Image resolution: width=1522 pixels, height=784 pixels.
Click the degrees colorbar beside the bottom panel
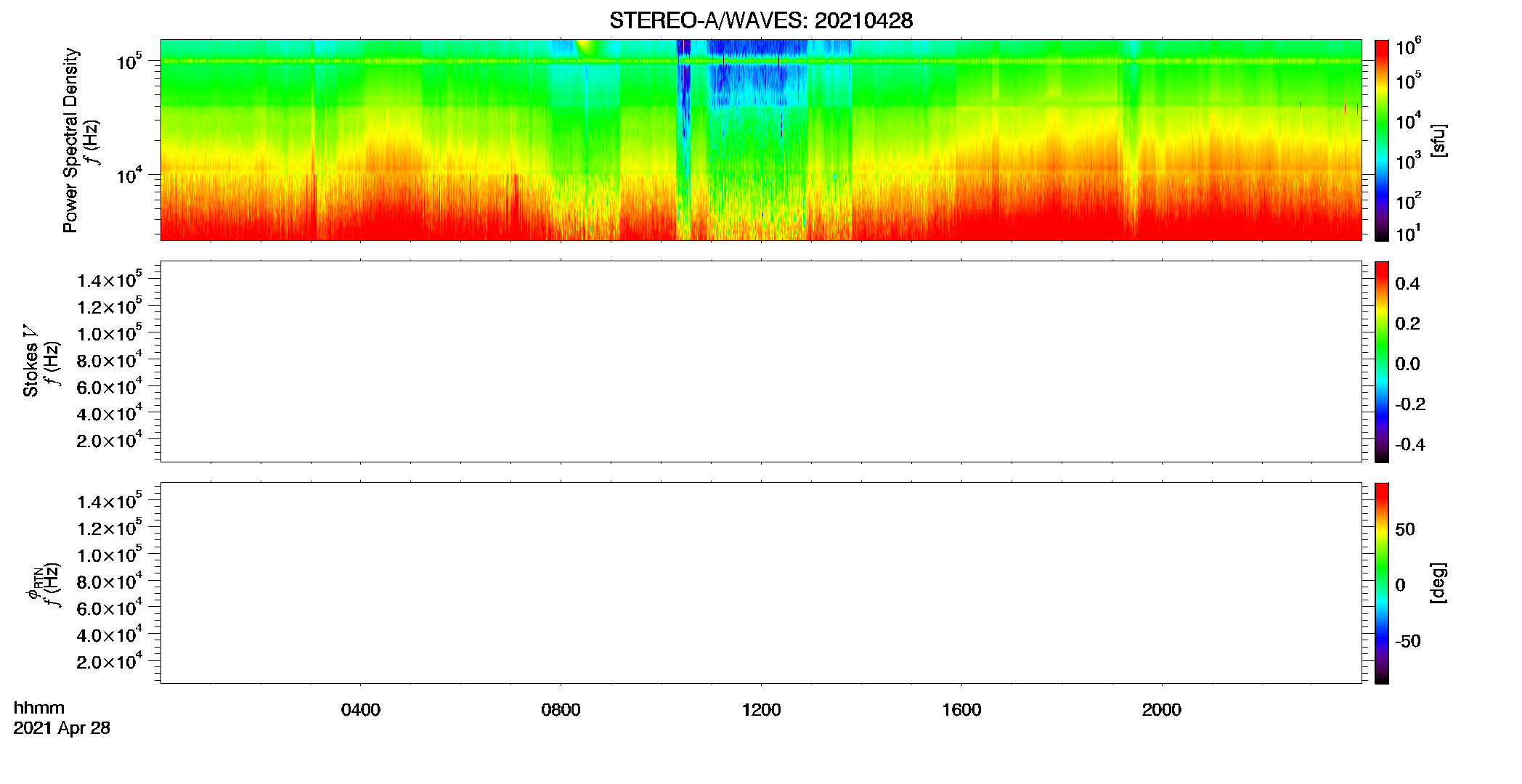(x=1382, y=583)
